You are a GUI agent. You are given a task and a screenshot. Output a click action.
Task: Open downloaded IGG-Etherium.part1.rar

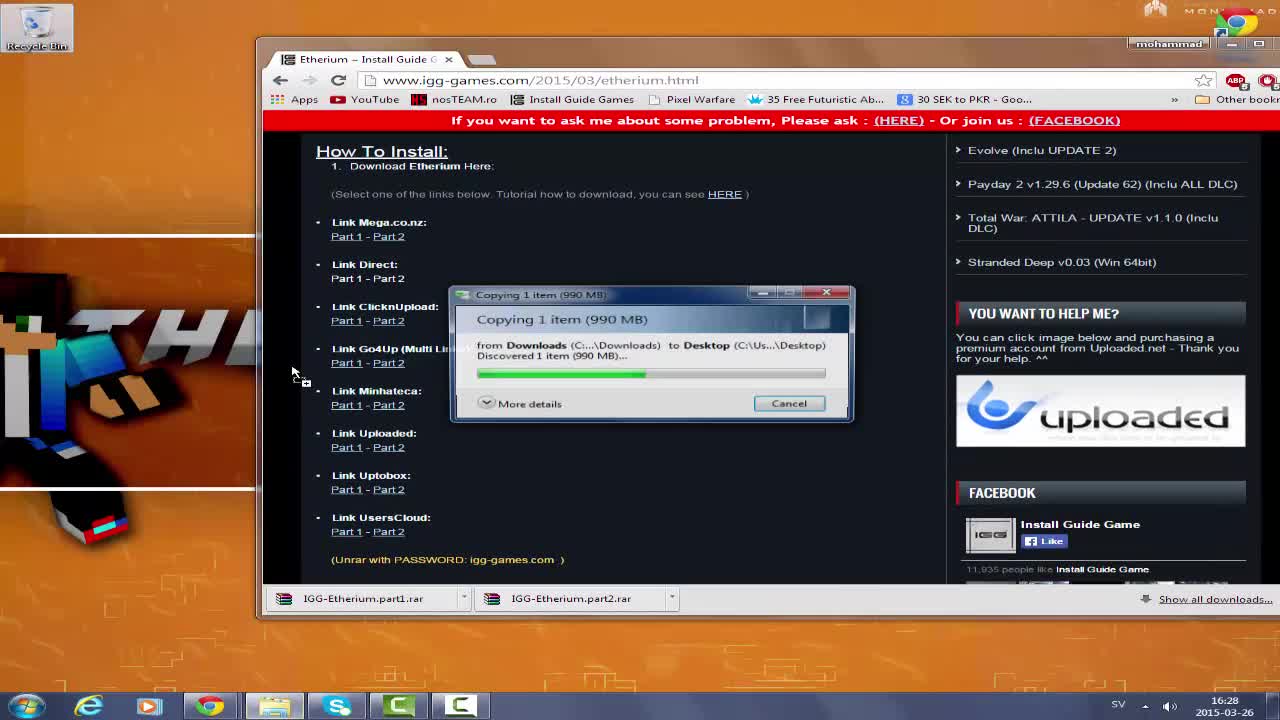click(361, 599)
